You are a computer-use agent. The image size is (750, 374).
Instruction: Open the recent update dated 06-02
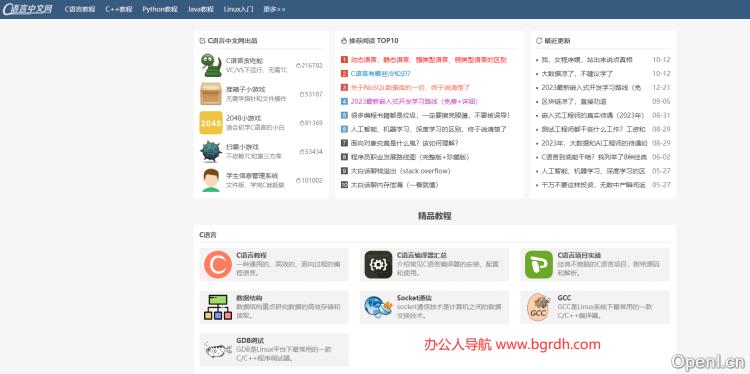[594, 157]
